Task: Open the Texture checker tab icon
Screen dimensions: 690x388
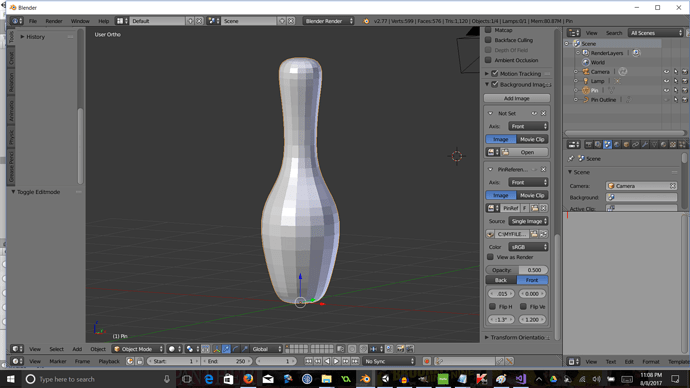Action: [x=672, y=144]
